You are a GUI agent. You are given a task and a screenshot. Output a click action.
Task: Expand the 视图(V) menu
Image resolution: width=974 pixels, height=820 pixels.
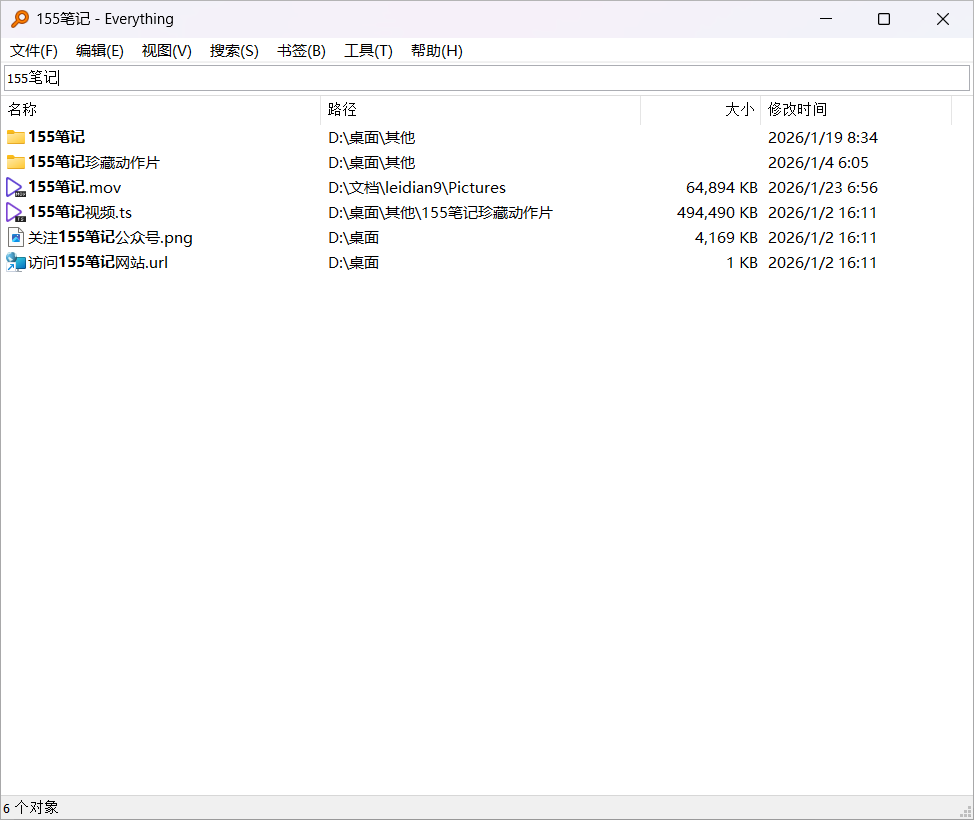tap(167, 51)
